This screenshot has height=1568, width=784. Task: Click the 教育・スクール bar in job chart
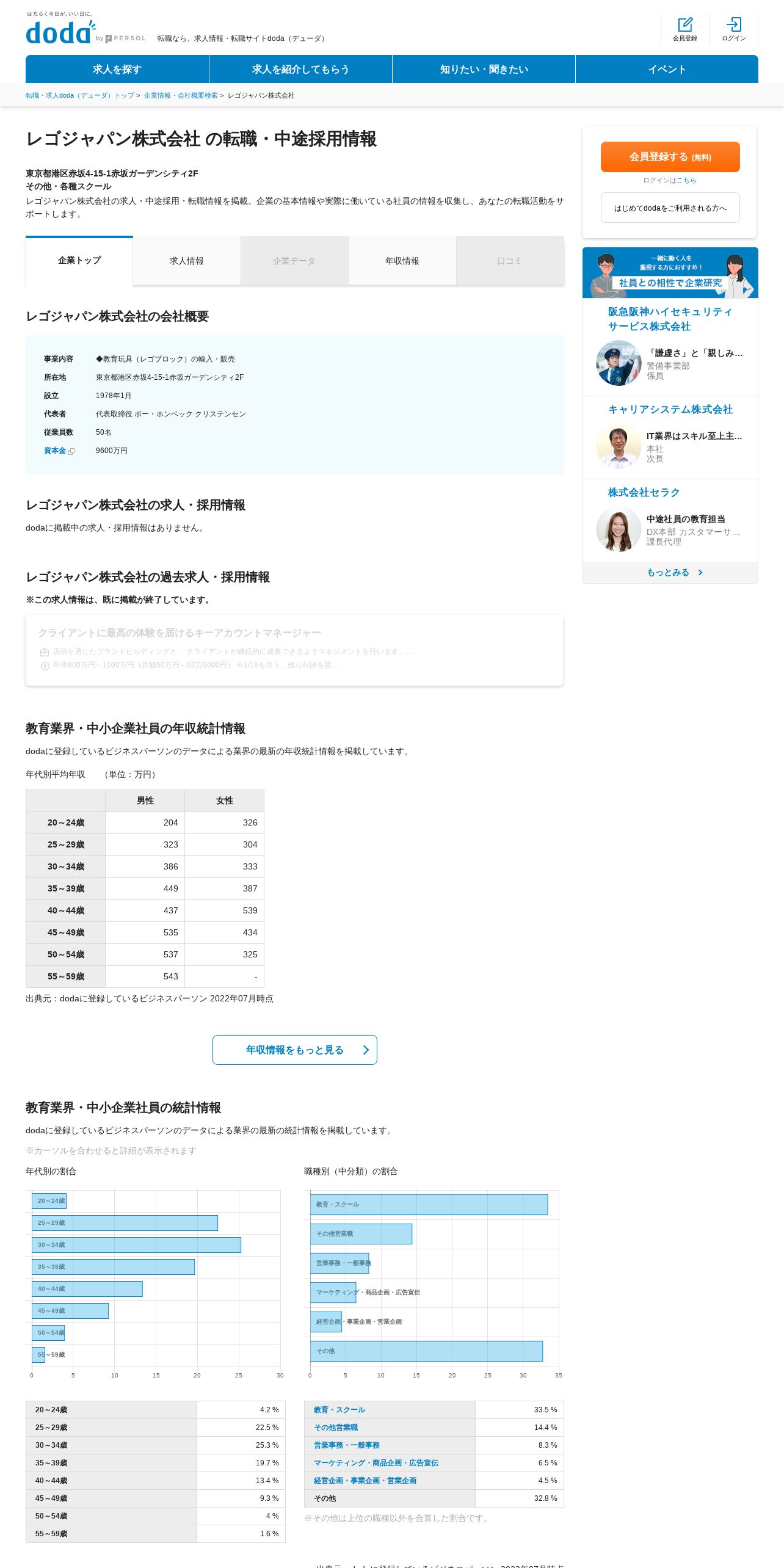[429, 1205]
